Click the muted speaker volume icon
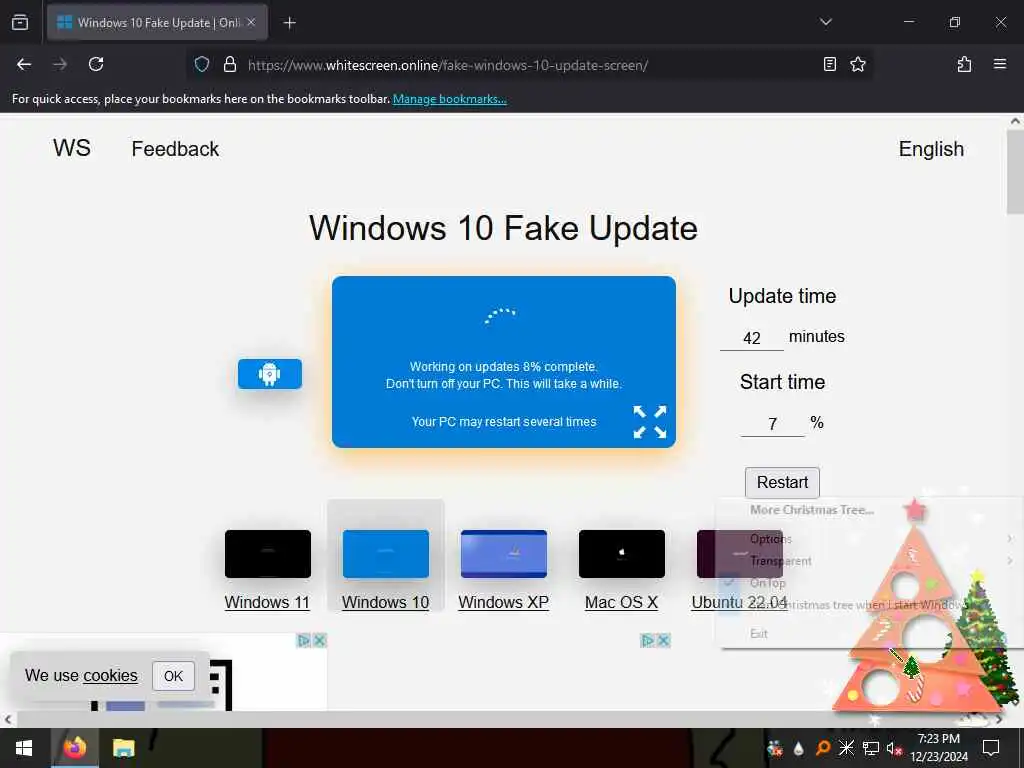Viewport: 1024px width, 768px height. (894, 748)
